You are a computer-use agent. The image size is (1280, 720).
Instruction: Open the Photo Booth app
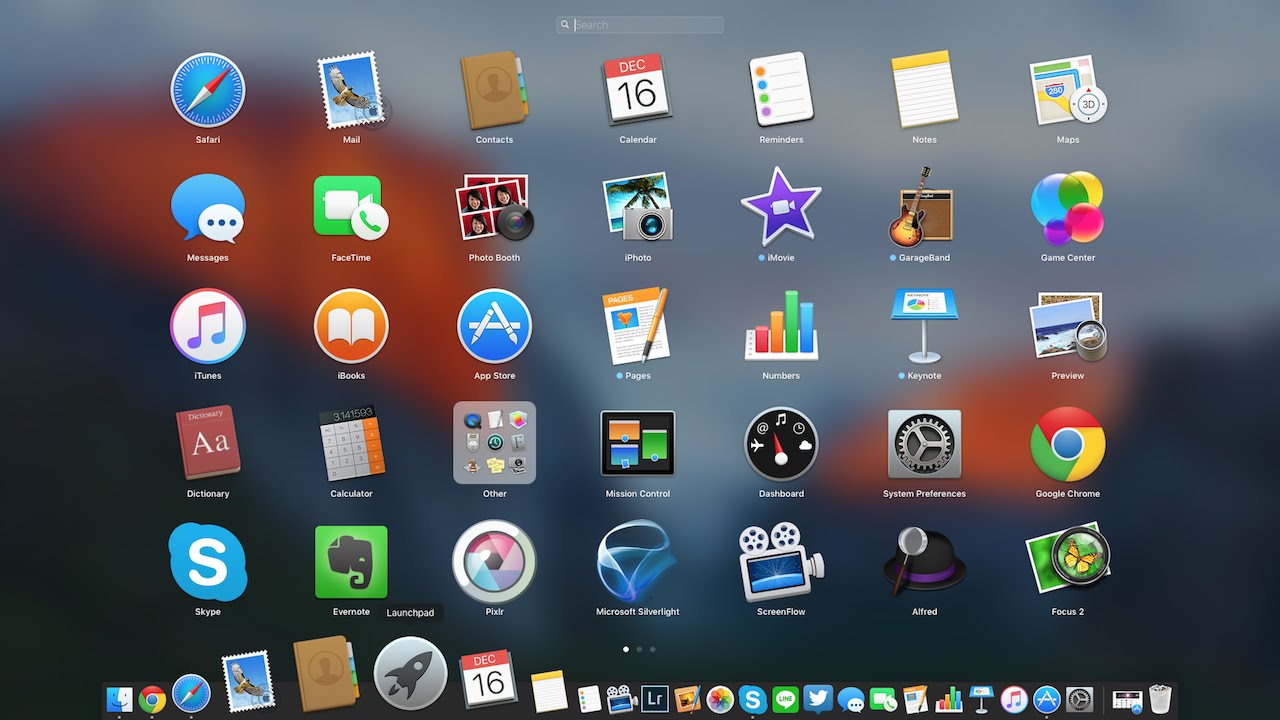[494, 208]
